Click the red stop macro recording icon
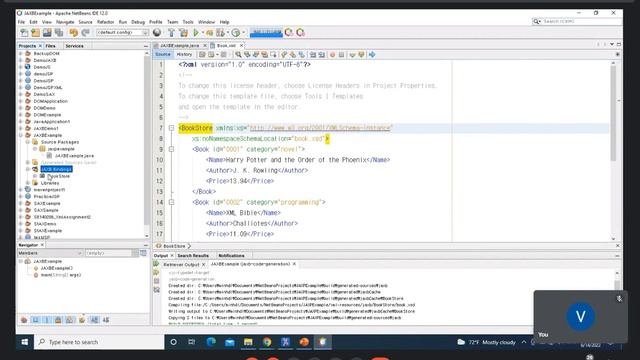This screenshot has width=640, height=360. pos(332,55)
